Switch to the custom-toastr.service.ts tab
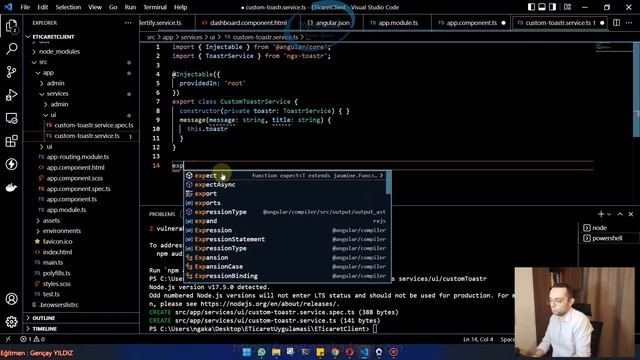This screenshot has width=640, height=360. [560, 23]
